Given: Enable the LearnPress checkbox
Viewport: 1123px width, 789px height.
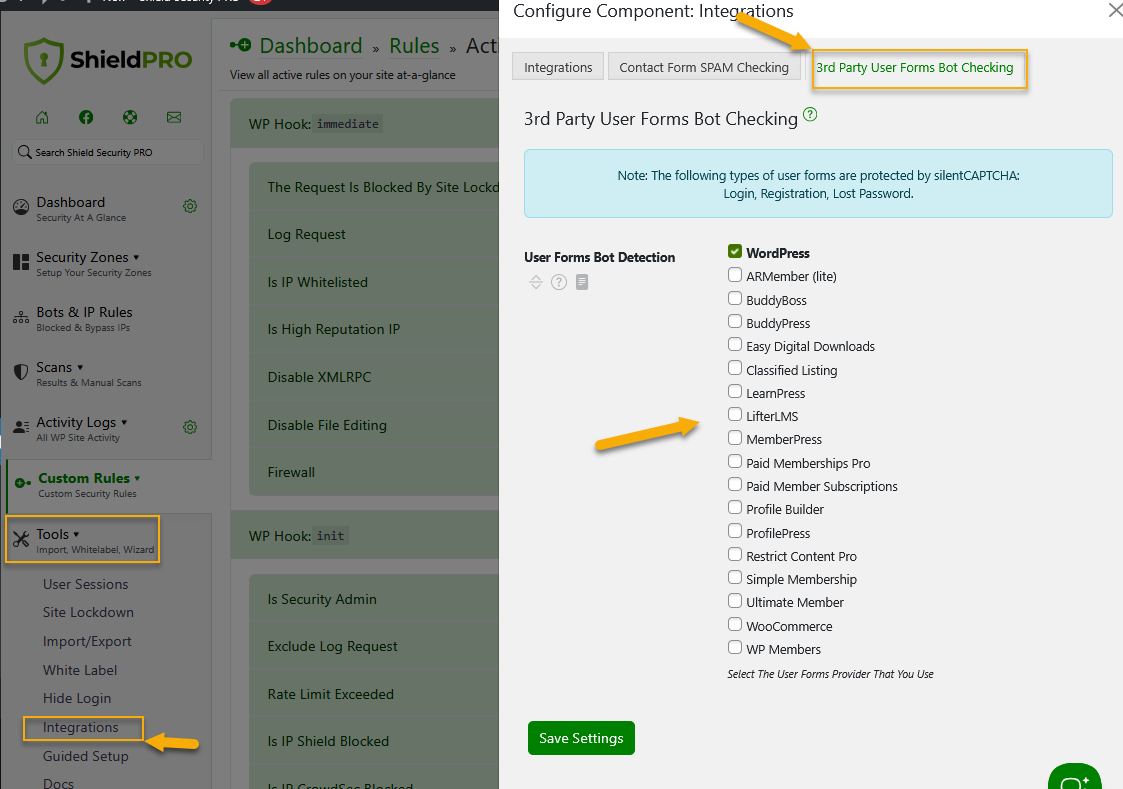Looking at the screenshot, I should (x=735, y=392).
